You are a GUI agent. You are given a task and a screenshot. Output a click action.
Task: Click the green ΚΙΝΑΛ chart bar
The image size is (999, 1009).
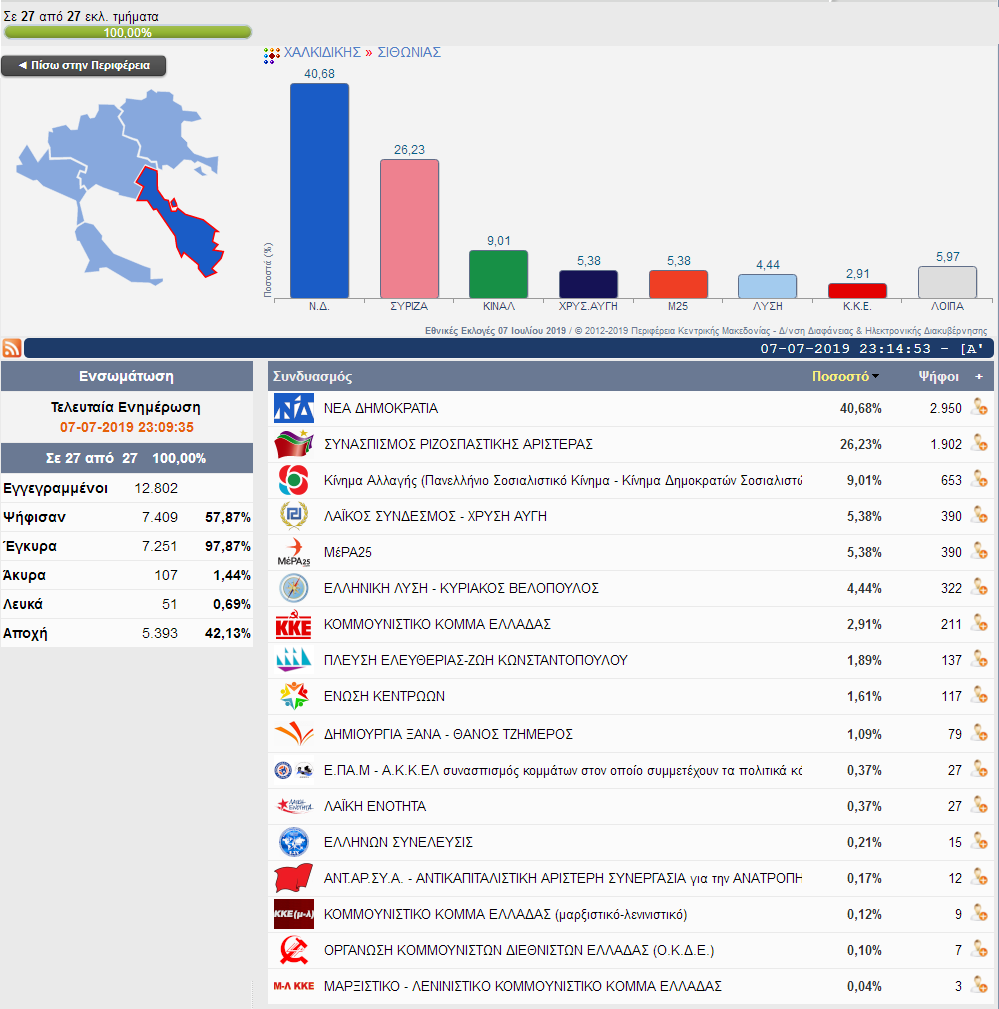click(498, 274)
